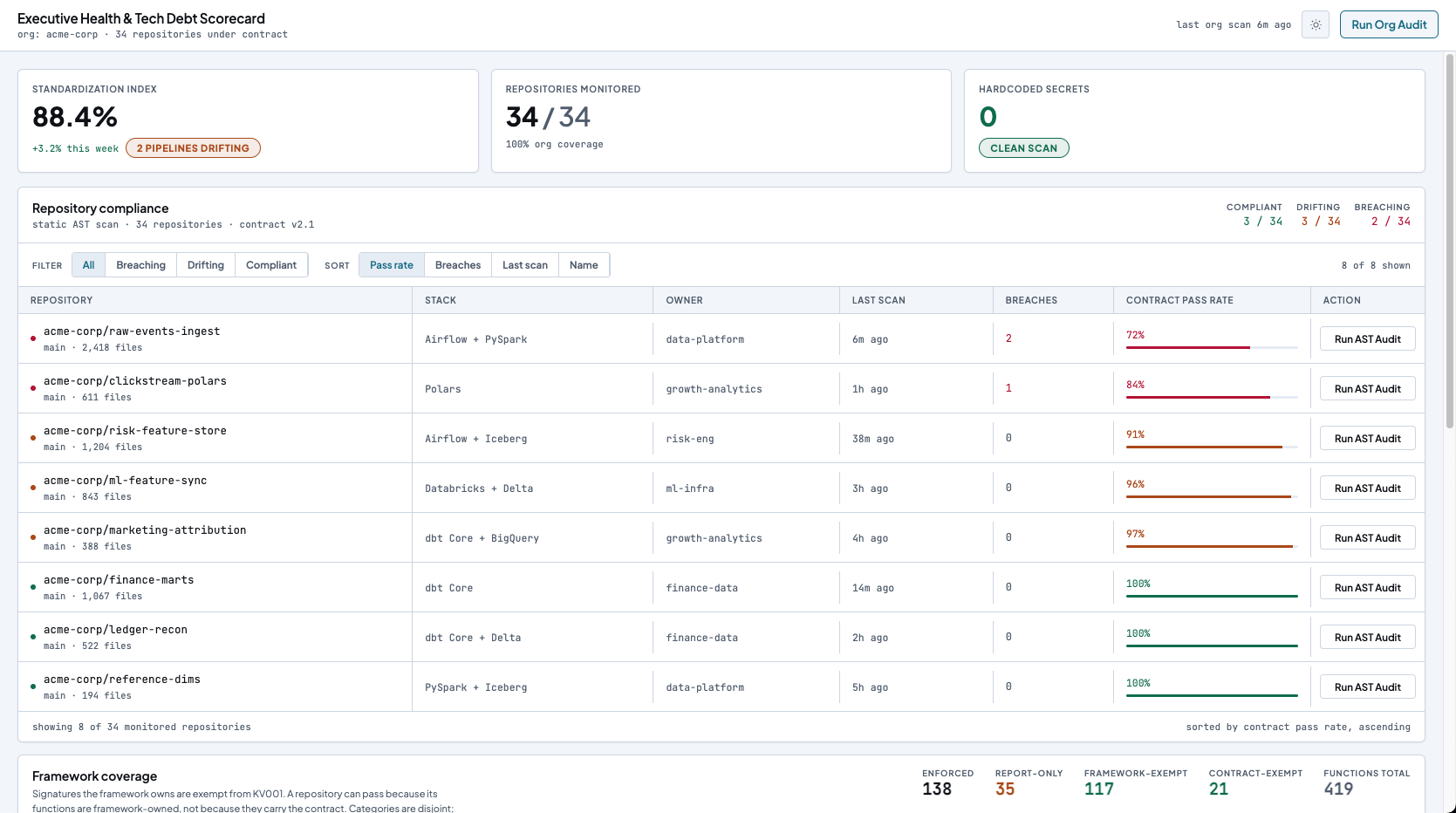Click the ENFORCED 138 framework statistic
This screenshot has width=1456, height=813.
click(947, 783)
